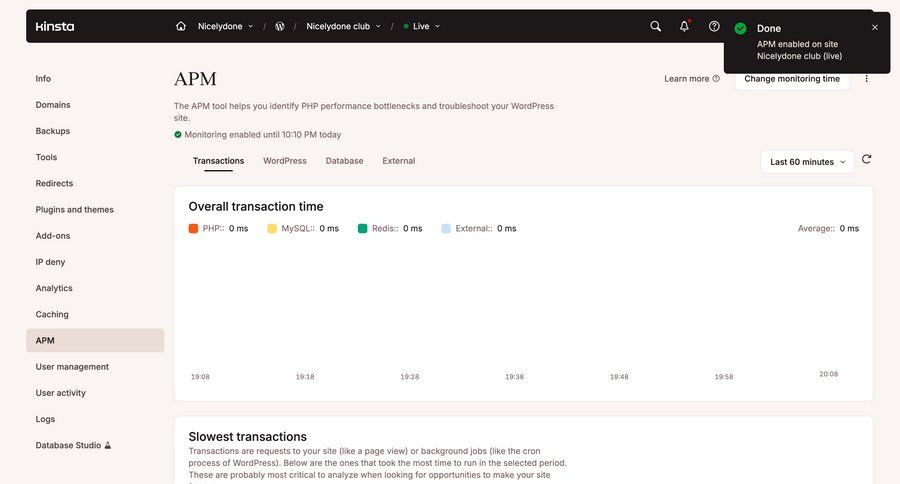Open search with magnifier icon
Screen dimensions: 900x484
(655, 26)
